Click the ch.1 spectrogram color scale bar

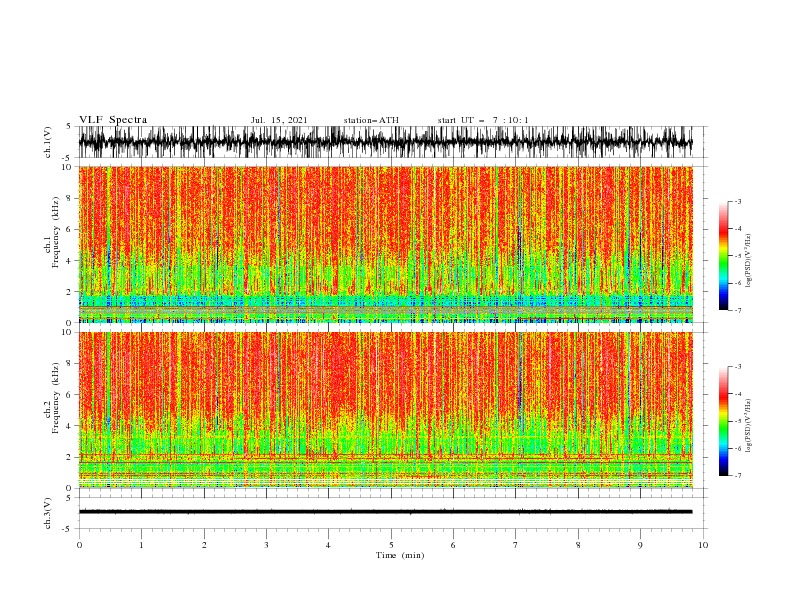(x=723, y=256)
